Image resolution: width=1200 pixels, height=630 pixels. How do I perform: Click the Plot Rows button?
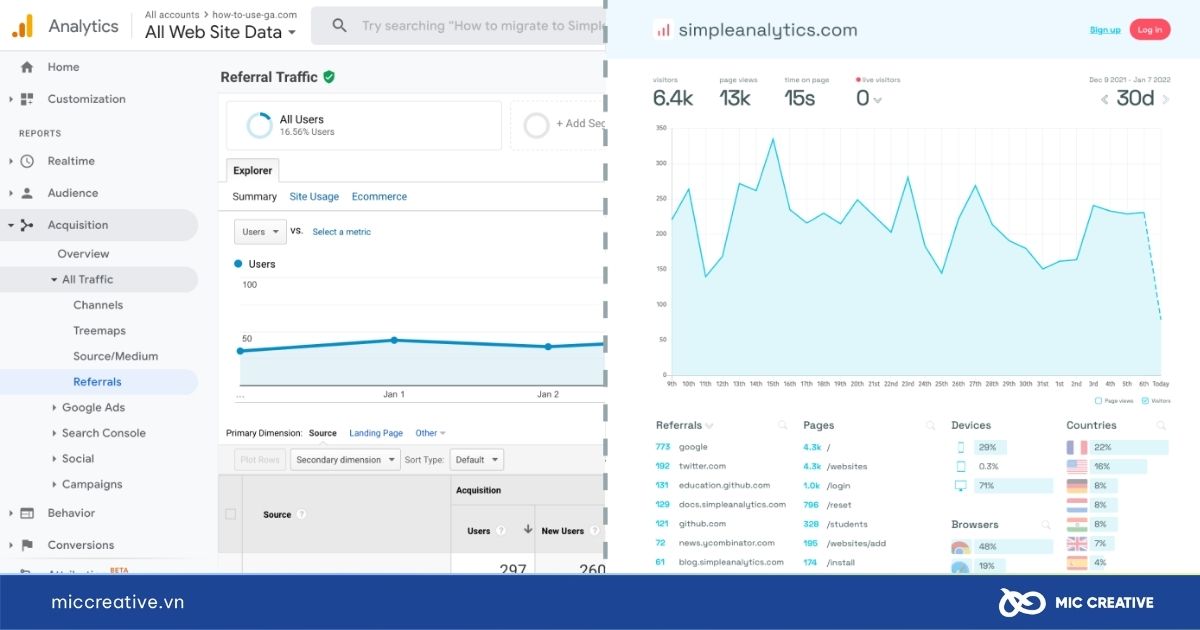click(x=258, y=460)
